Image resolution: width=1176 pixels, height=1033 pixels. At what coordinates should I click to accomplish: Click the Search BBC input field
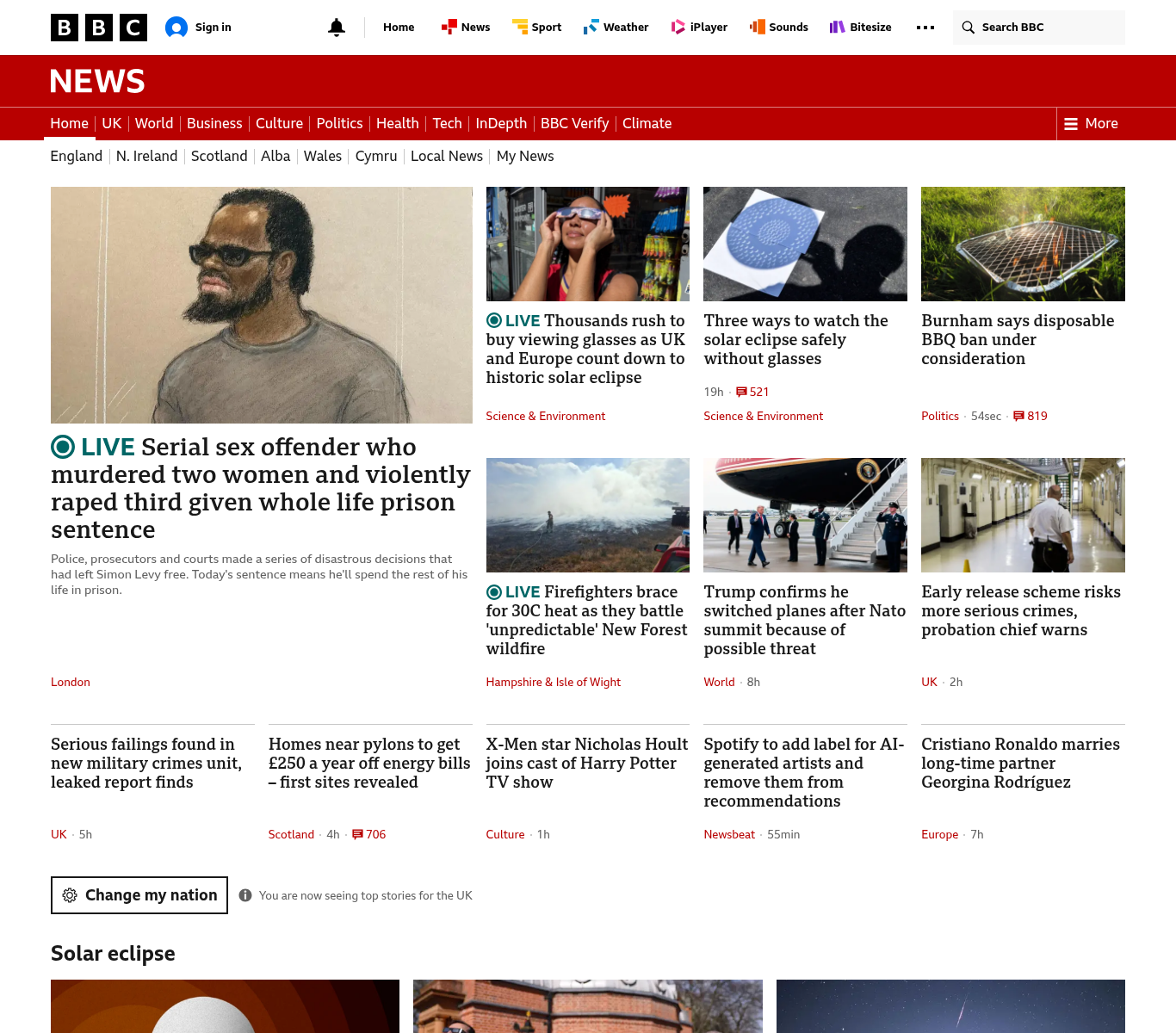click(1038, 28)
